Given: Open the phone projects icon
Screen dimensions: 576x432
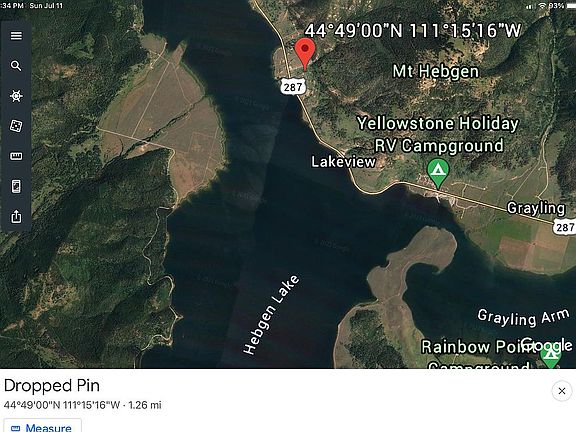Looking at the screenshot, I should click(x=16, y=186).
